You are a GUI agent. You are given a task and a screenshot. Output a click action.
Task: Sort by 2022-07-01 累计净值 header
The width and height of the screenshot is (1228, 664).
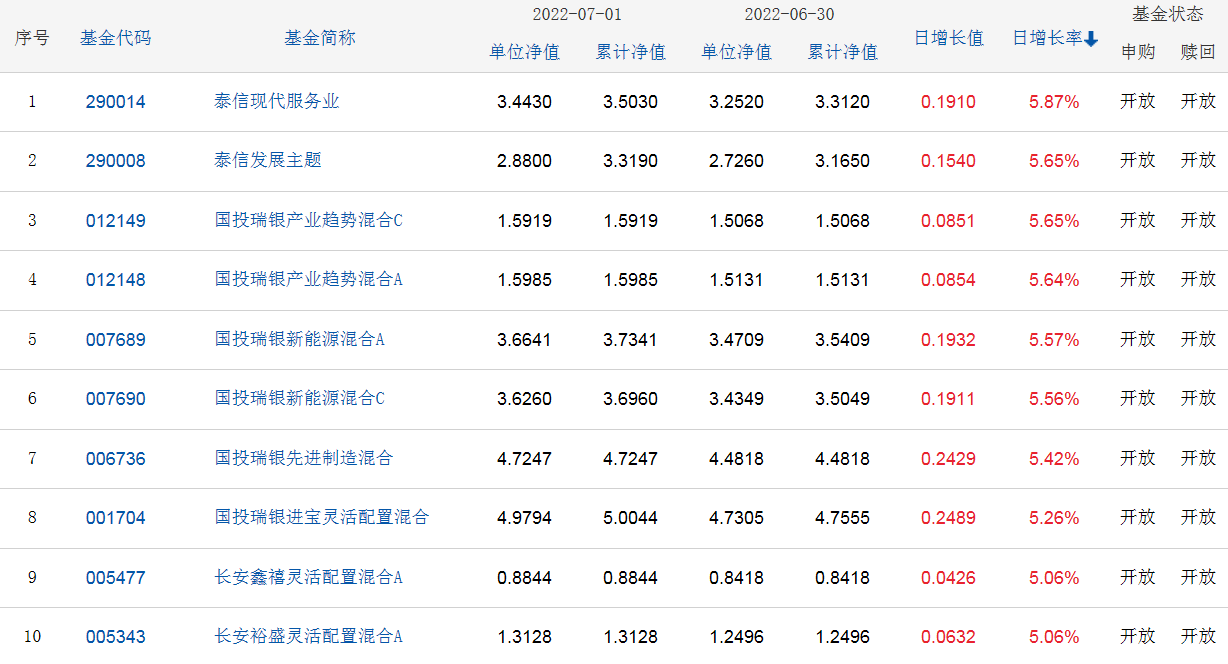631,52
